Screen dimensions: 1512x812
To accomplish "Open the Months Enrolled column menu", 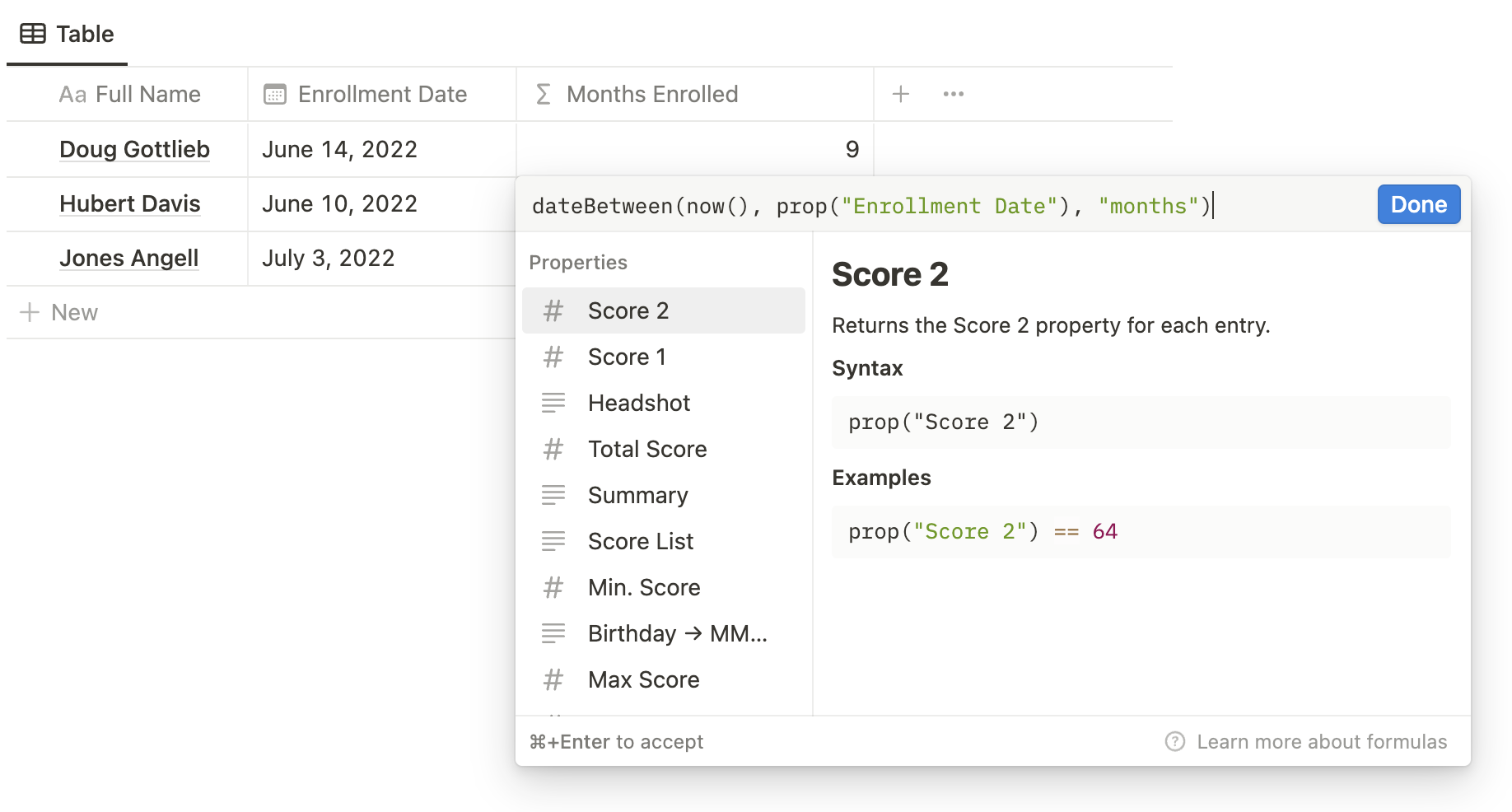I will [x=651, y=94].
